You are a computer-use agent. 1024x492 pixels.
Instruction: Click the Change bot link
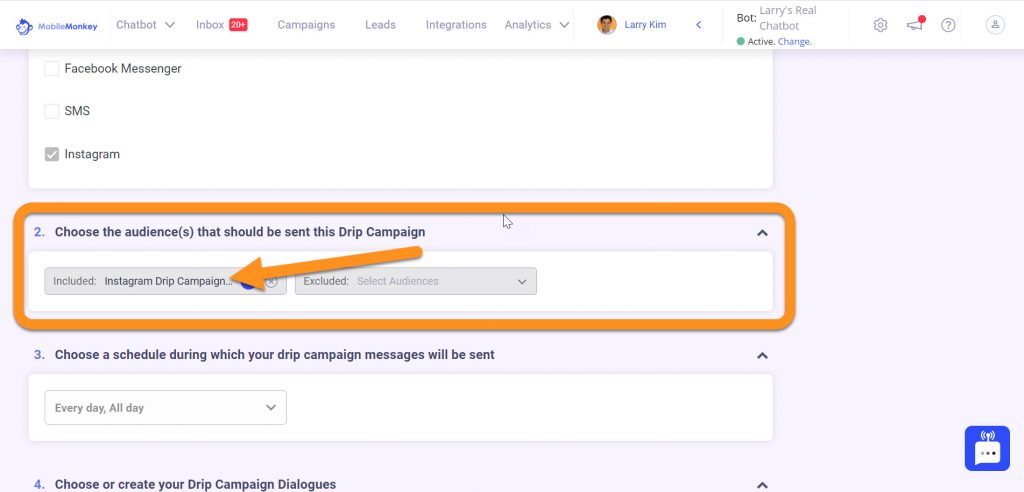[795, 41]
